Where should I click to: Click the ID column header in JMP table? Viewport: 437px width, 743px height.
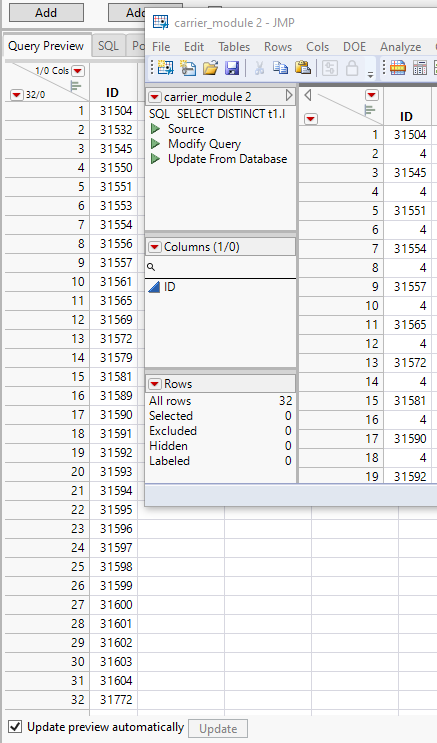(406, 117)
